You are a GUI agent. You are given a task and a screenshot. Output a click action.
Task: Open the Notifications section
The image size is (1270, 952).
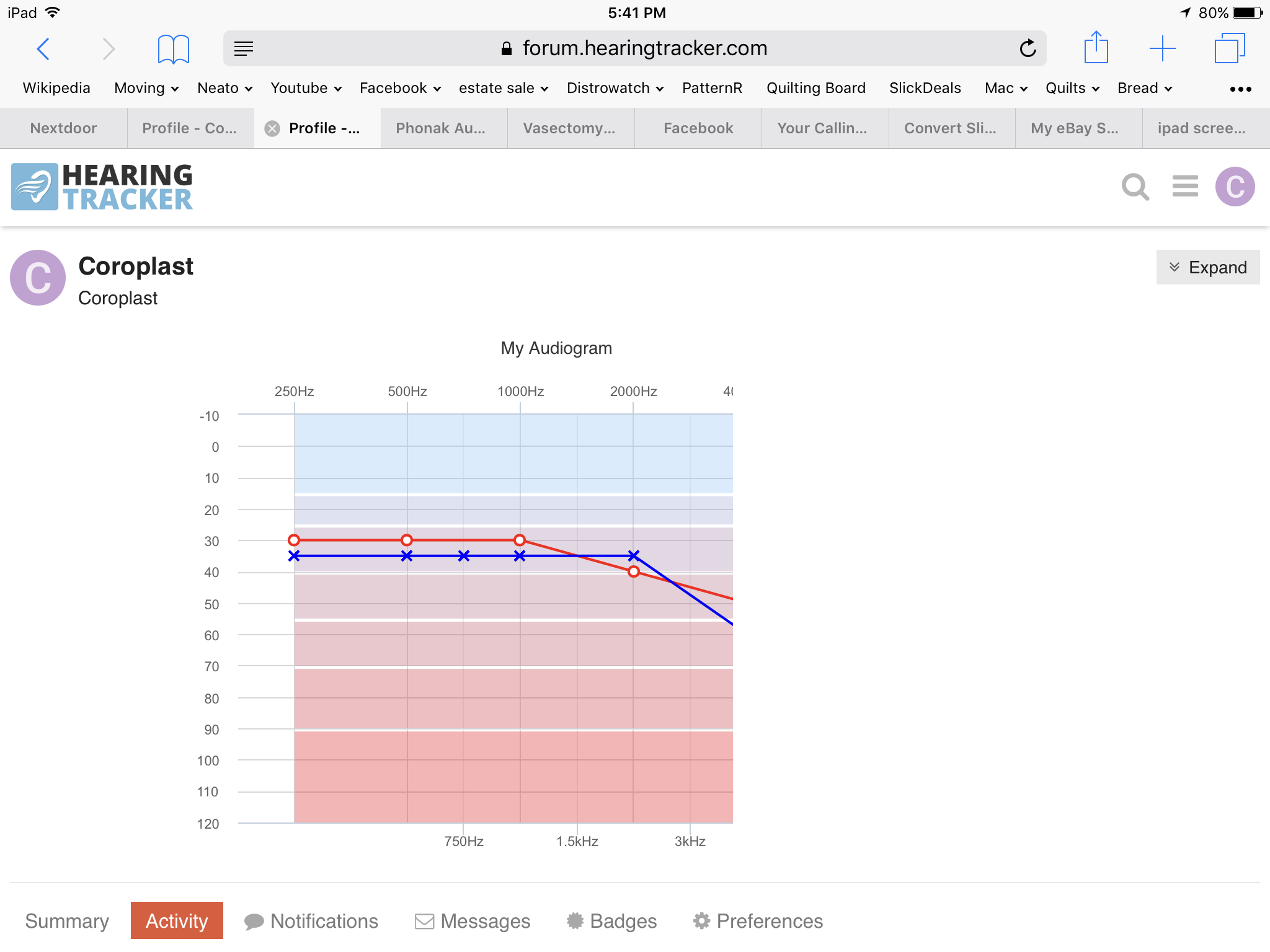(x=311, y=921)
